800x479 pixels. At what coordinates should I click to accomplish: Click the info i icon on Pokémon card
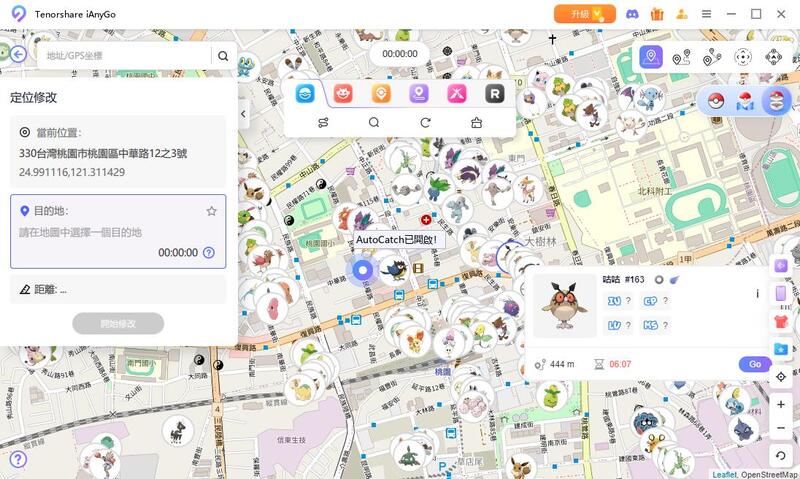click(x=757, y=294)
